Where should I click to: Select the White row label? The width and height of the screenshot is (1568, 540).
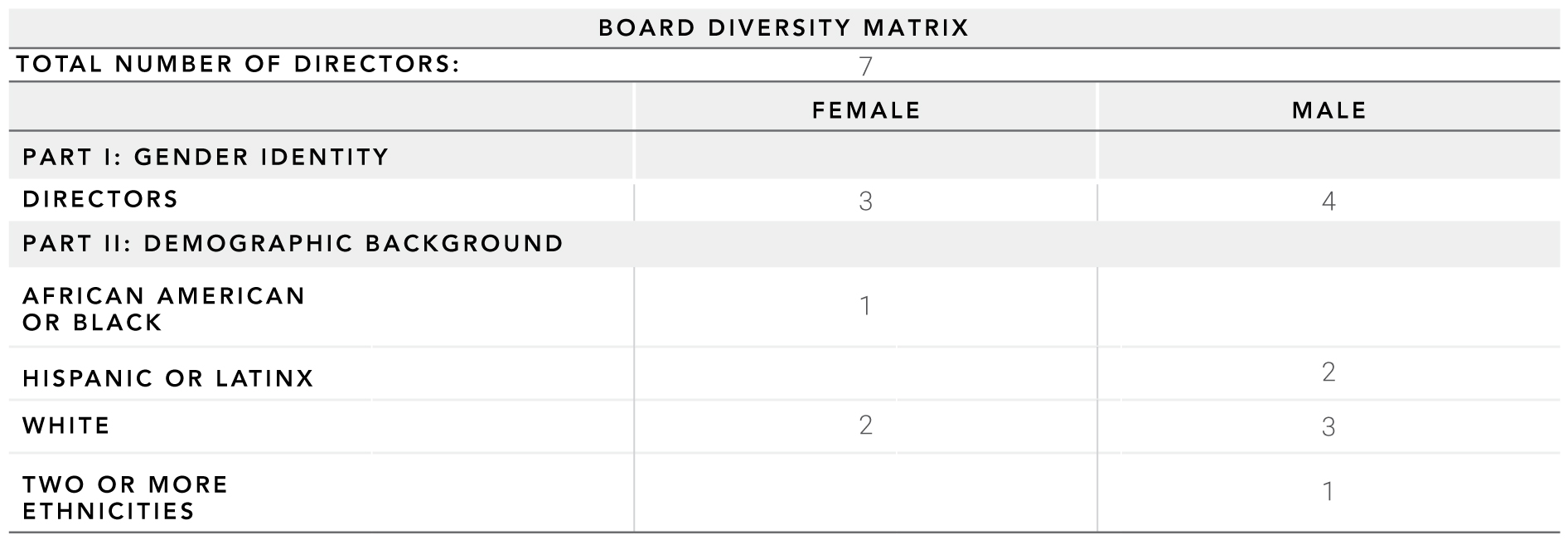[66, 426]
